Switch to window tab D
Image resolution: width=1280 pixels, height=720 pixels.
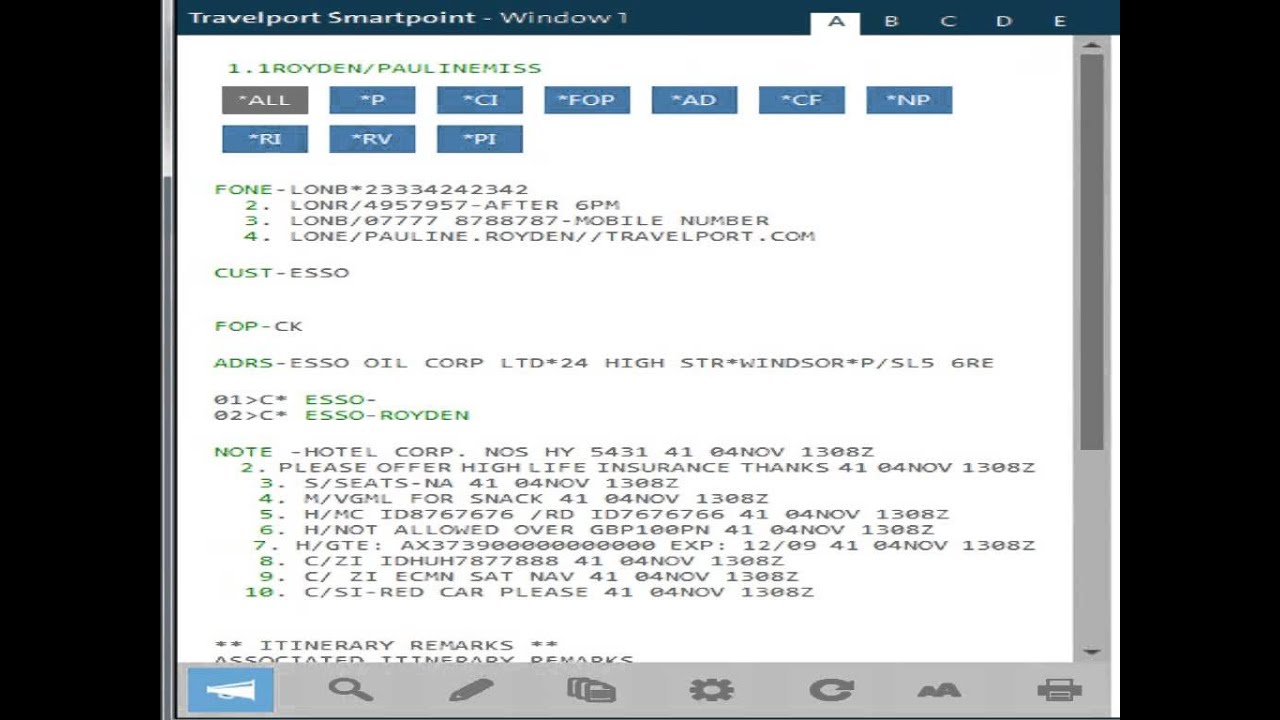tap(1004, 22)
